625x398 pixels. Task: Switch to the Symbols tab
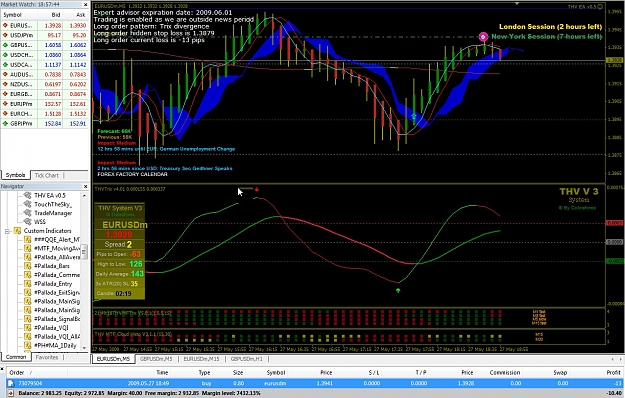16,175
